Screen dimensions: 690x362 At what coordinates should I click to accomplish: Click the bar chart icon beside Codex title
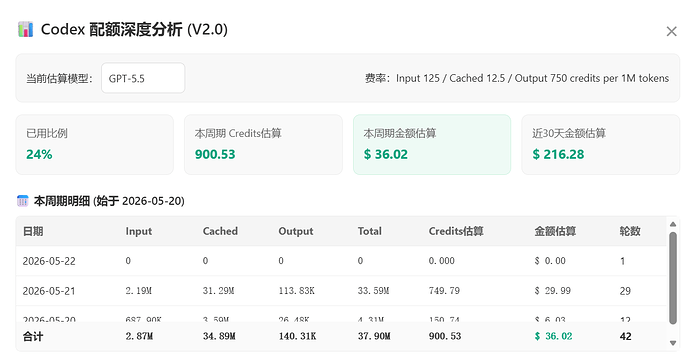26,29
